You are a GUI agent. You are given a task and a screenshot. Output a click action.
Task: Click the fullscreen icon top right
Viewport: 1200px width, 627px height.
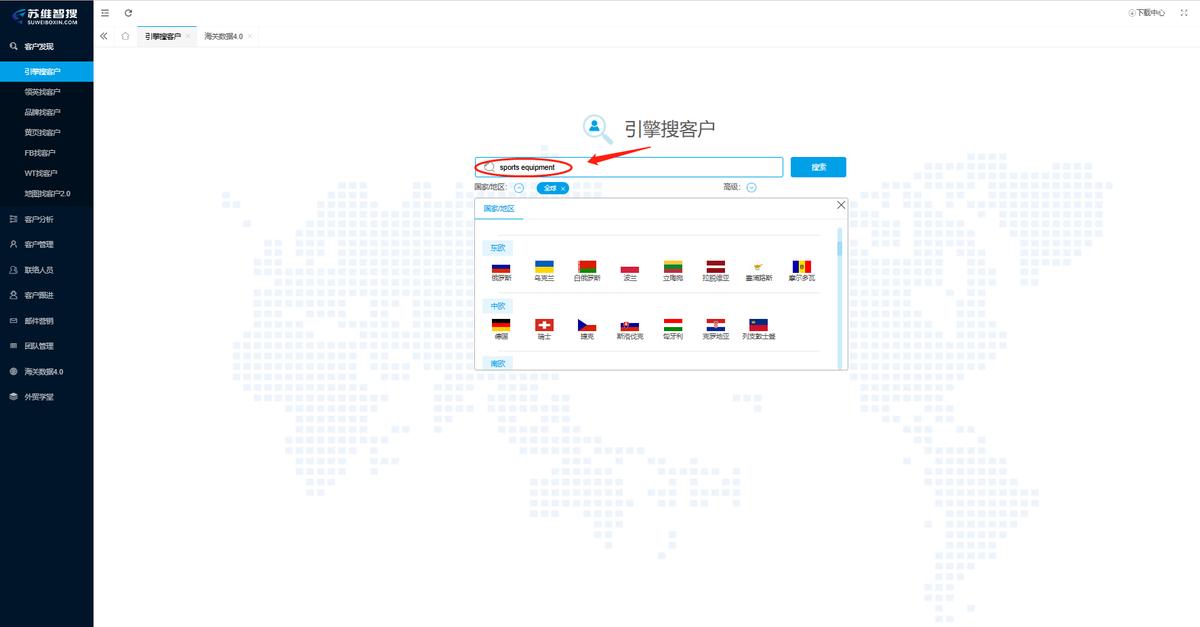pyautogui.click(x=1184, y=11)
